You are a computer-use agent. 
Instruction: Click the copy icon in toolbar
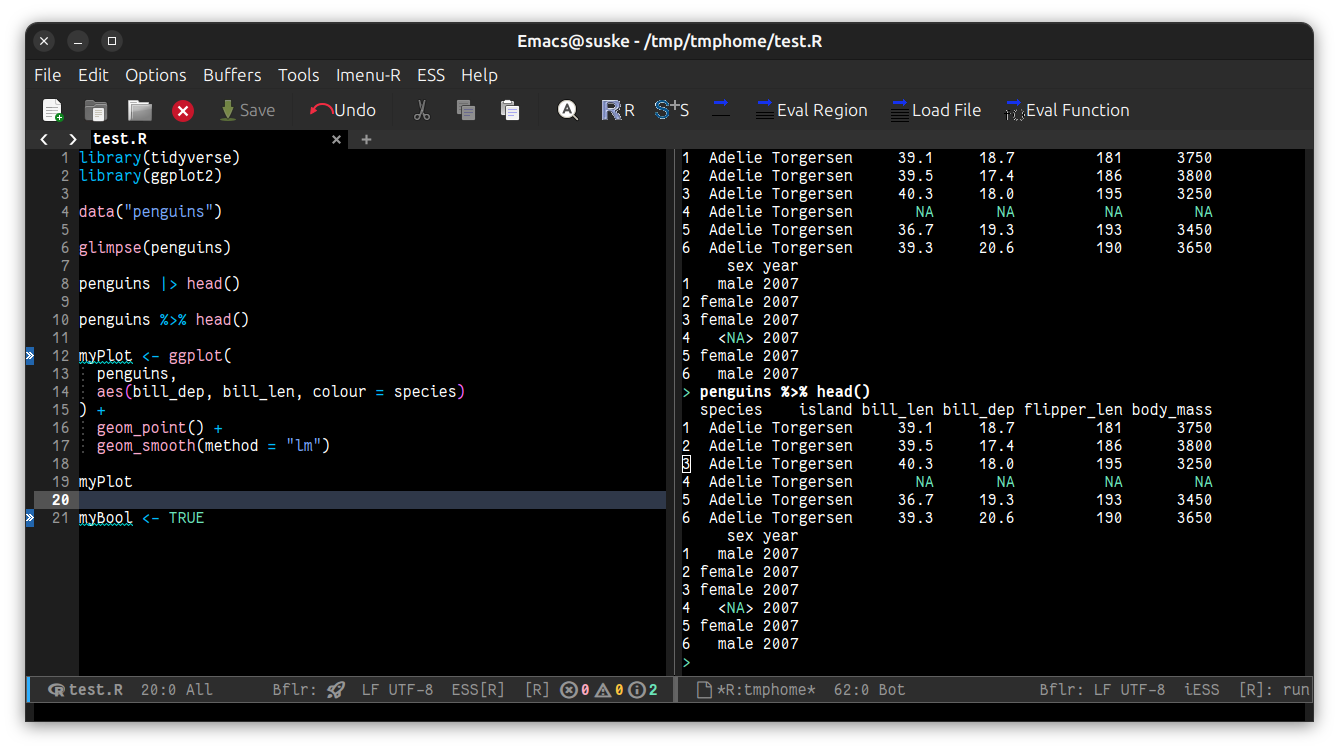coord(466,110)
